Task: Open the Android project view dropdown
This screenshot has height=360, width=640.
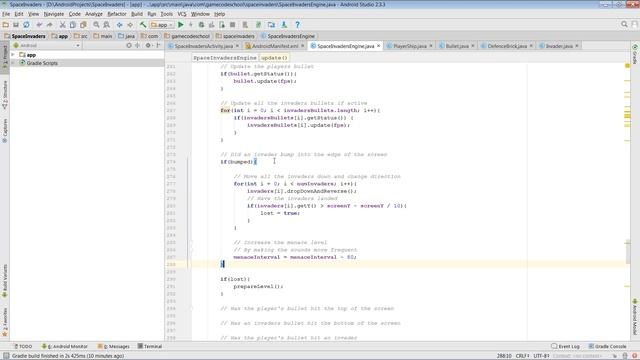Action: [46, 45]
